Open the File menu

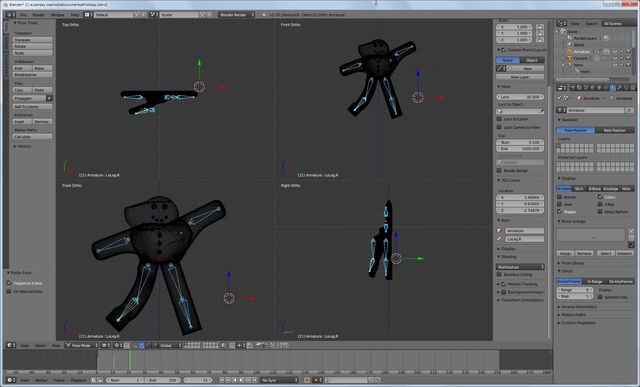[23, 15]
